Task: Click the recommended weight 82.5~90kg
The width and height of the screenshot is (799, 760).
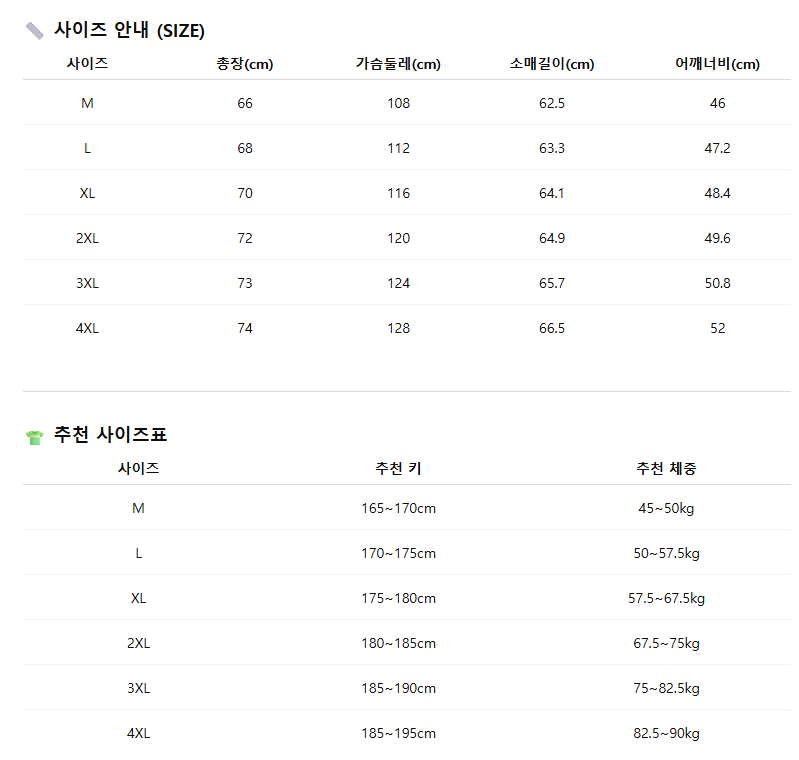Action: pyautogui.click(x=666, y=733)
